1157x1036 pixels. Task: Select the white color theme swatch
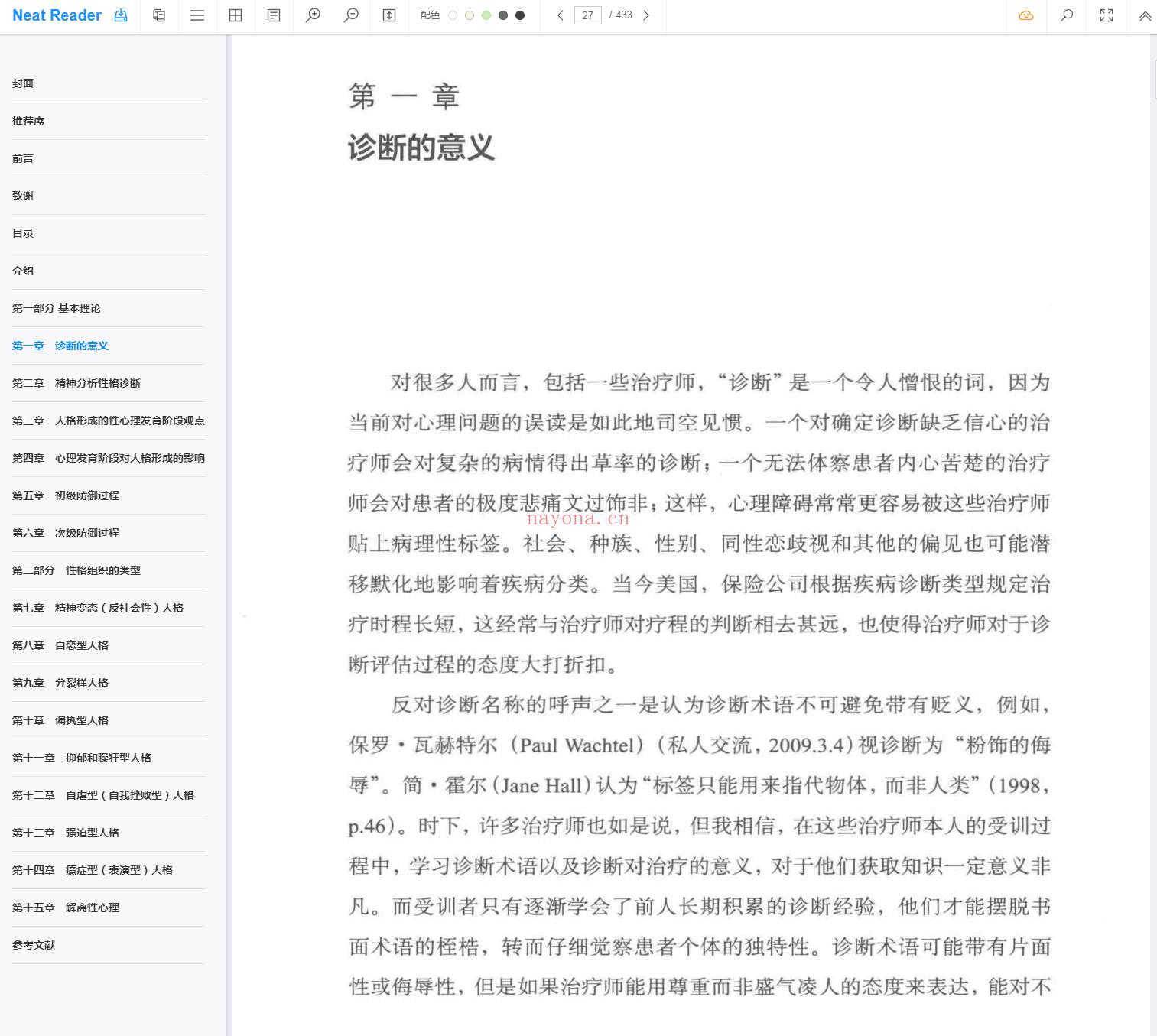pyautogui.click(x=453, y=15)
